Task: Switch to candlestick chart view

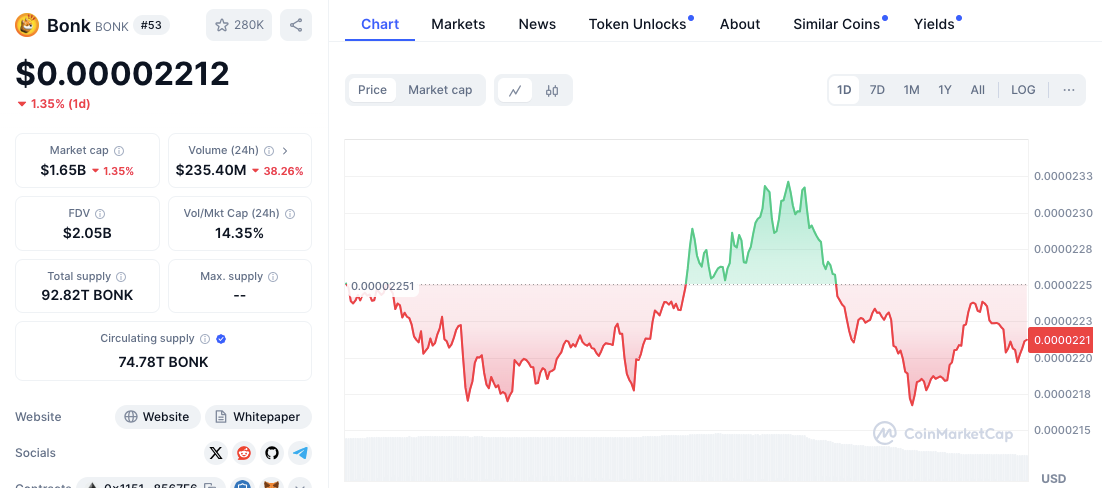Action: click(552, 90)
